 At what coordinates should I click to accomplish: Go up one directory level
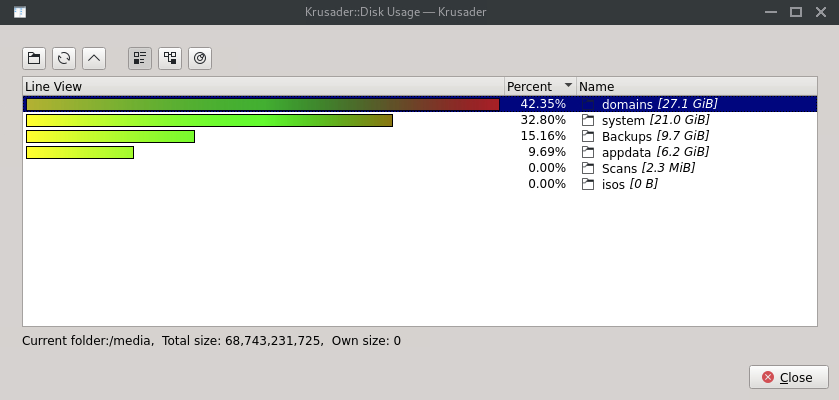coord(94,58)
